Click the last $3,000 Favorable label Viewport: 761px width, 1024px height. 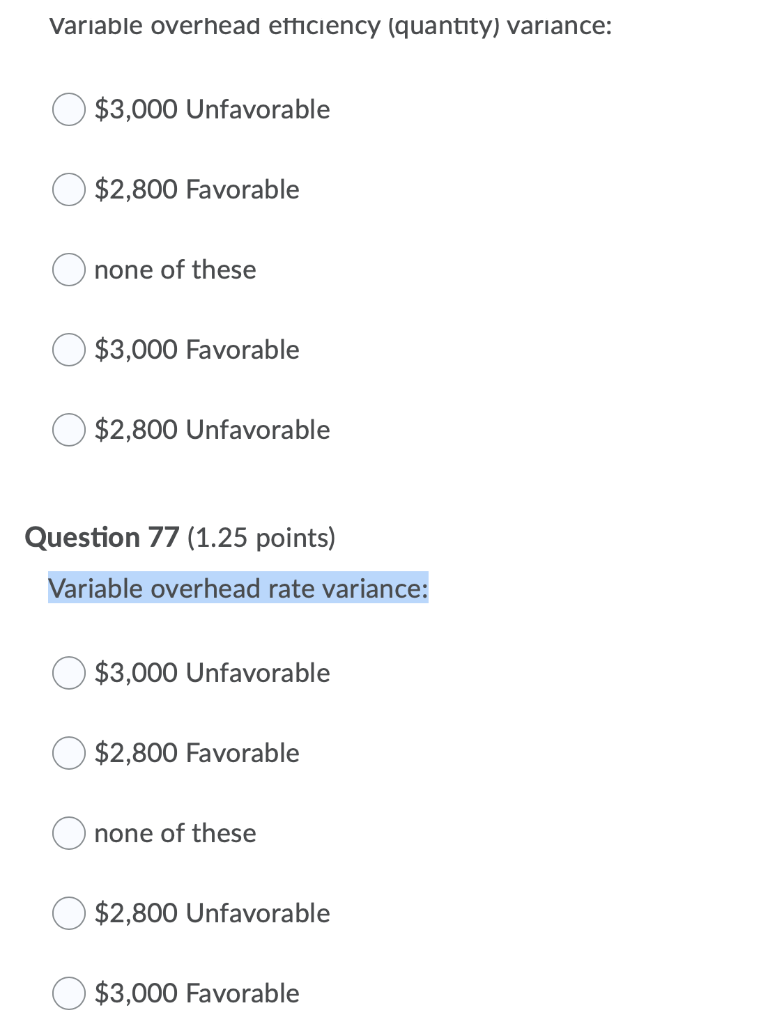196,992
